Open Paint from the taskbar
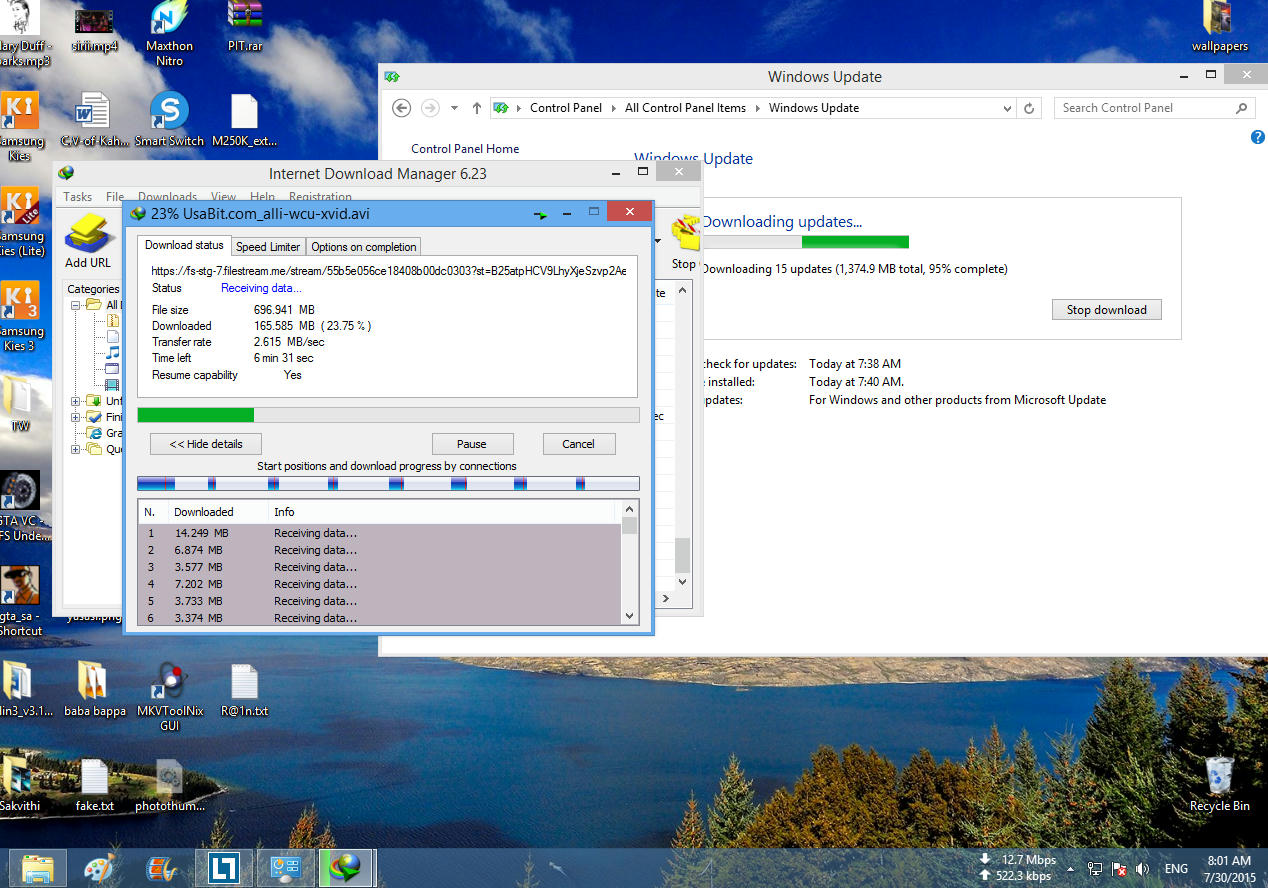The height and width of the screenshot is (888, 1268). pos(98,868)
